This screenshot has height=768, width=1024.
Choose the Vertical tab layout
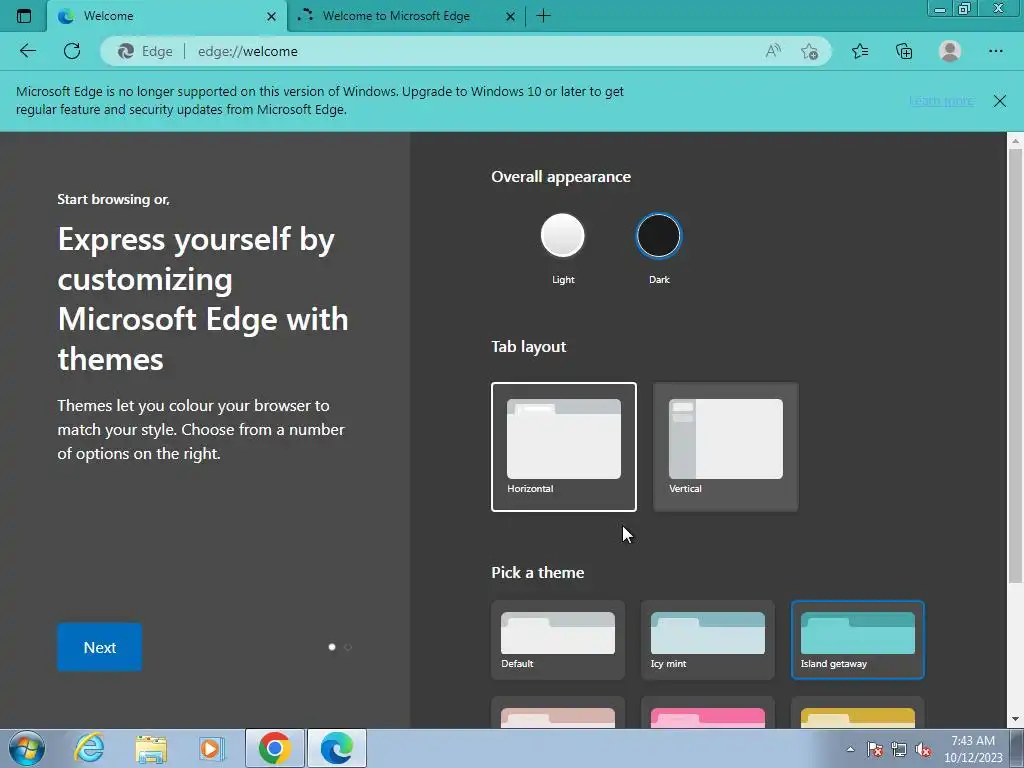726,447
